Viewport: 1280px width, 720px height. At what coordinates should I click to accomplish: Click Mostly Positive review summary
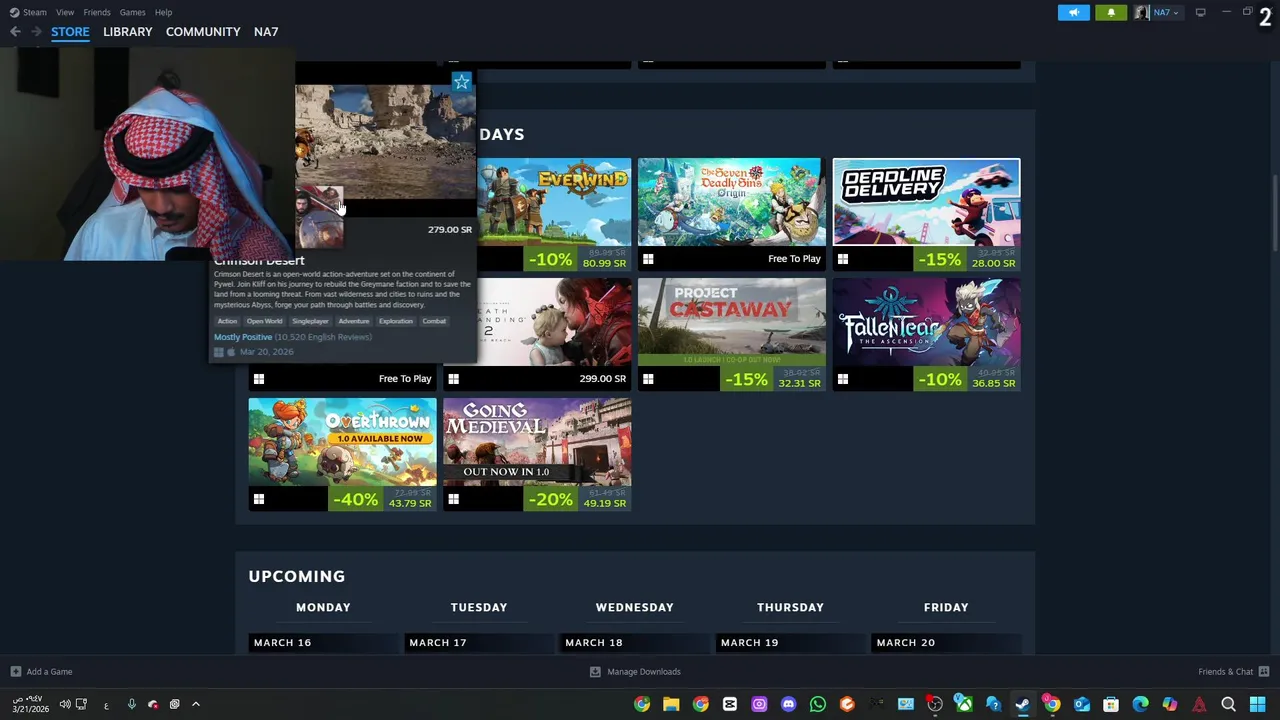click(x=243, y=337)
